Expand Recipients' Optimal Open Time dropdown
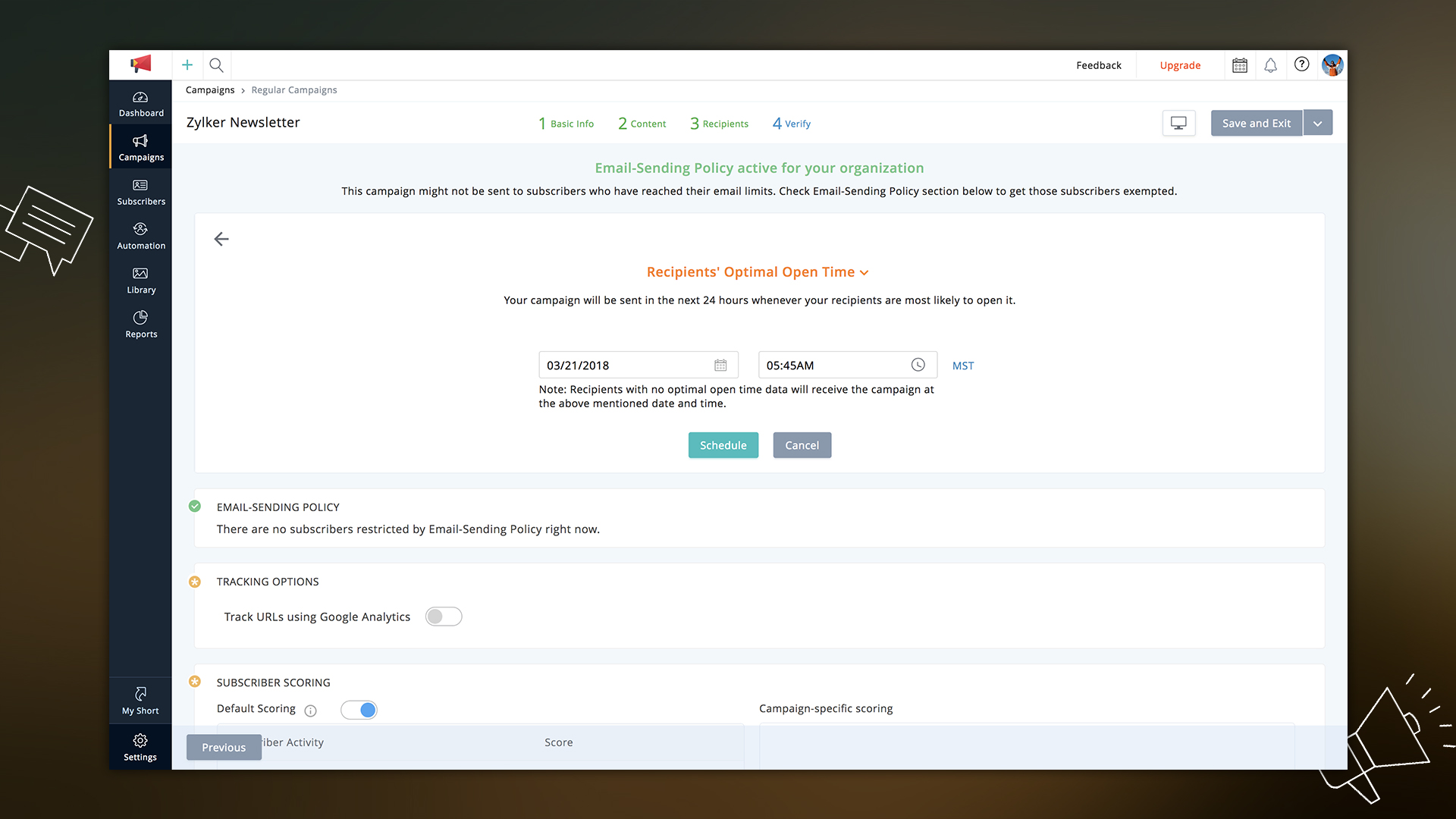Viewport: 1456px width, 819px height. pos(758,271)
